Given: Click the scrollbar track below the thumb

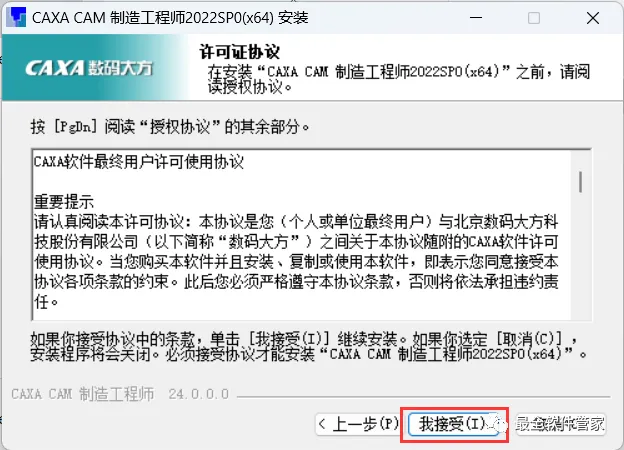Looking at the screenshot, I should pos(581,257).
